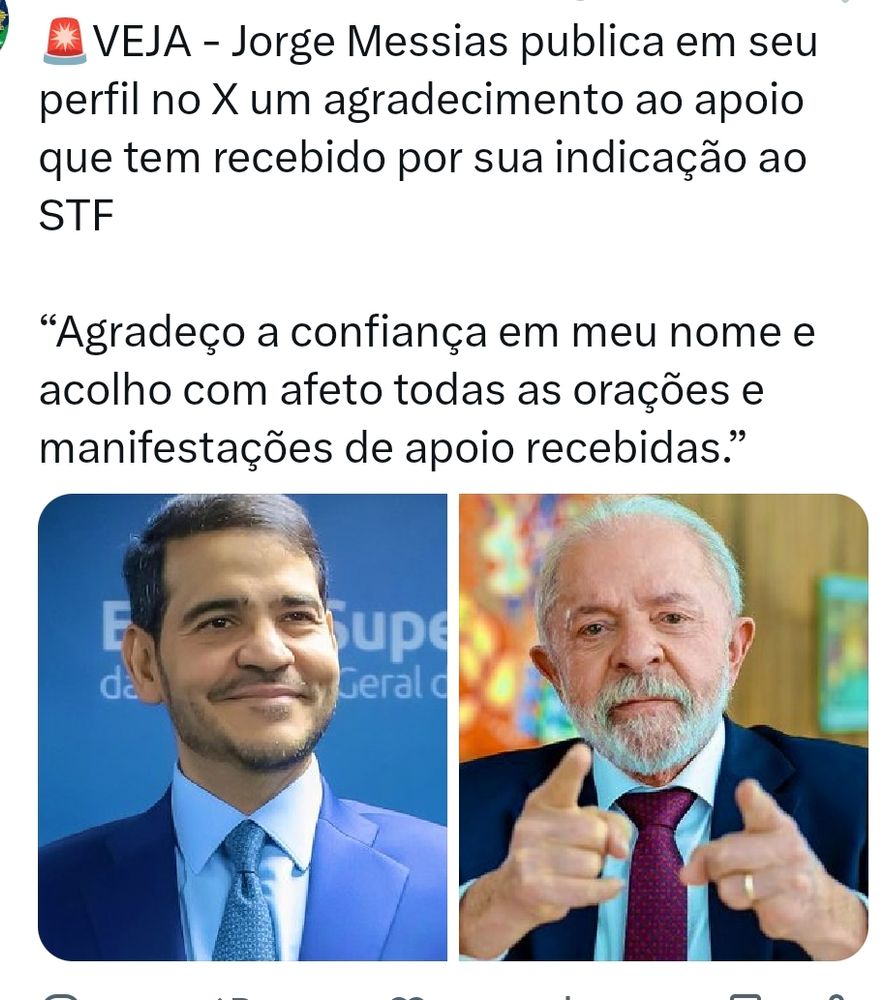Tap the reply icon below the photos
This screenshot has width=887, height=1000.
[61, 996]
